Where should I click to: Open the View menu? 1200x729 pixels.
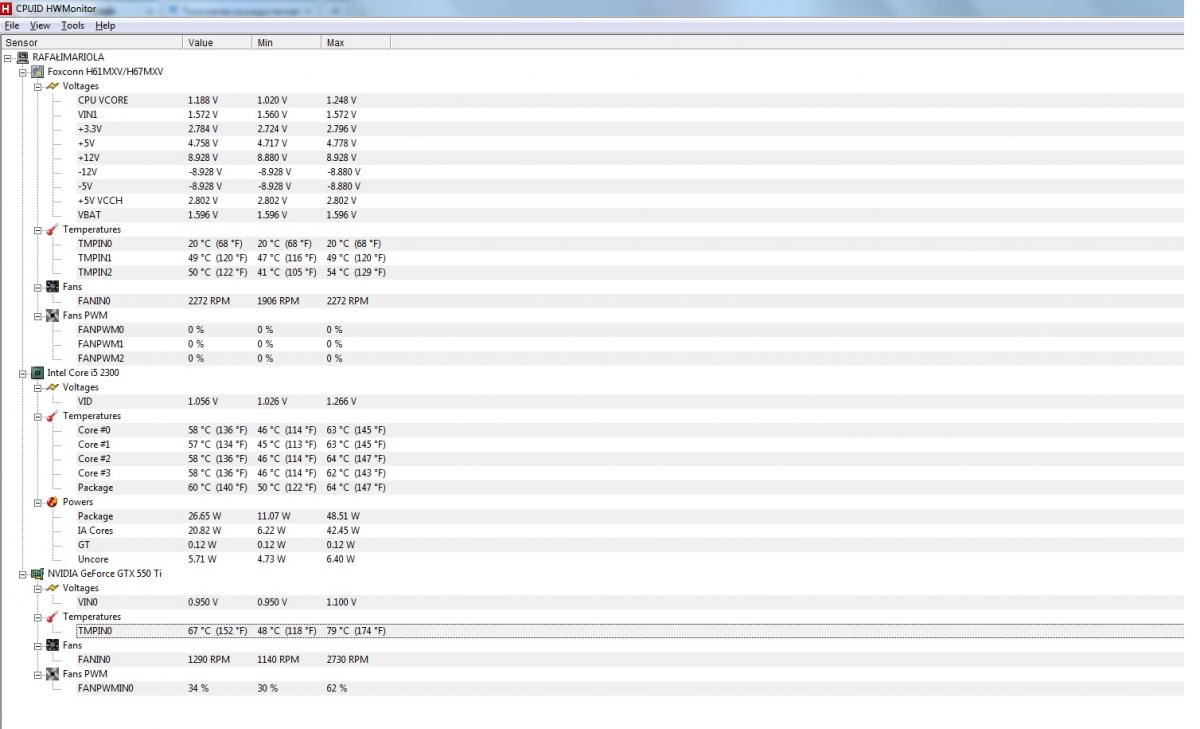click(x=40, y=25)
